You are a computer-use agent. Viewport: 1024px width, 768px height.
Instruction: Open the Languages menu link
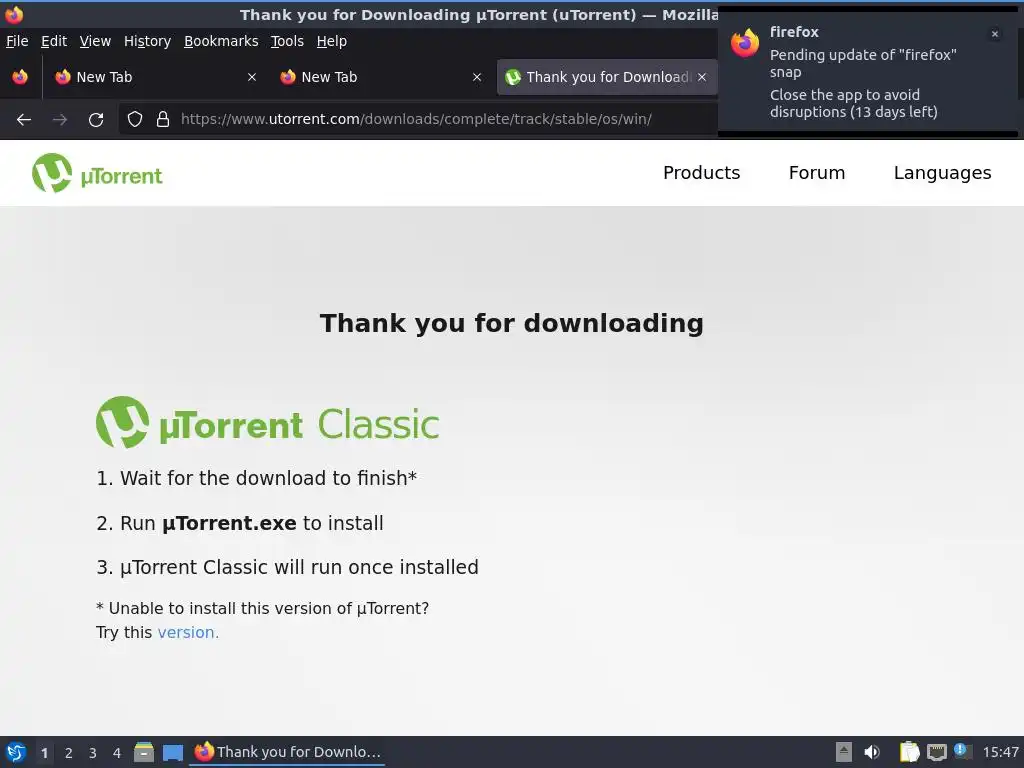(x=942, y=173)
